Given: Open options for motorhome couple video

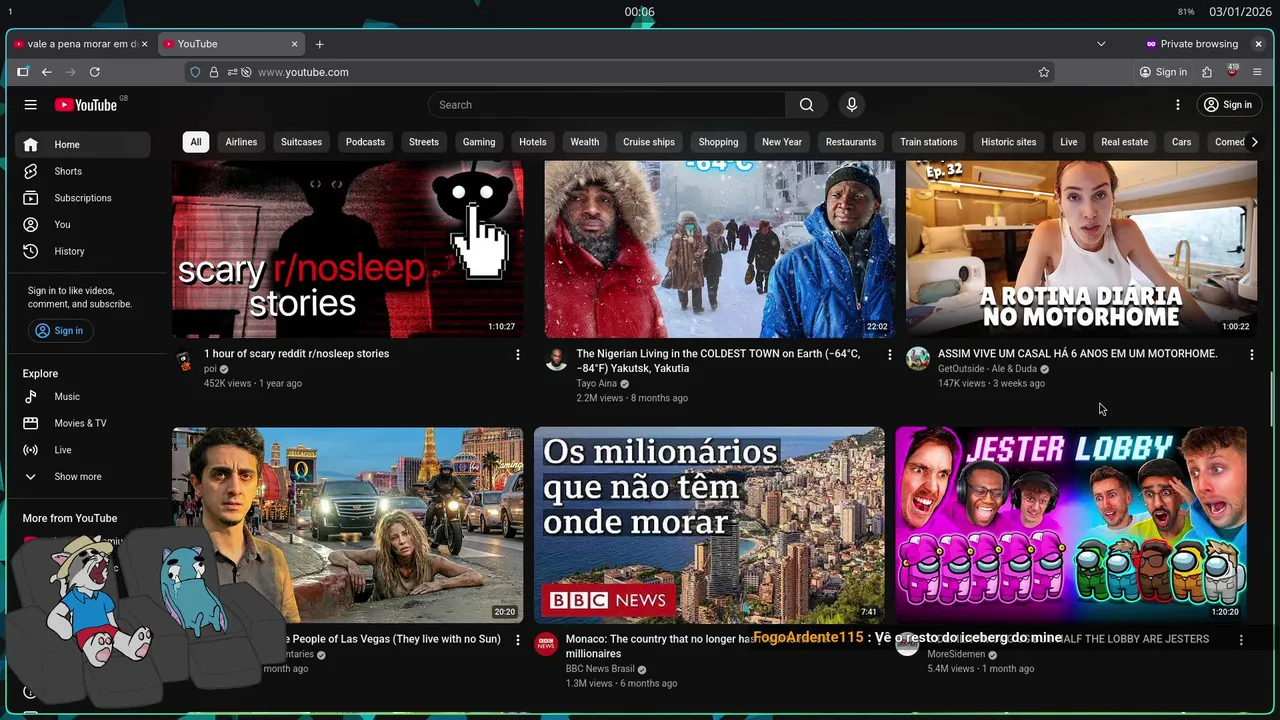Looking at the screenshot, I should pyautogui.click(x=1251, y=355).
